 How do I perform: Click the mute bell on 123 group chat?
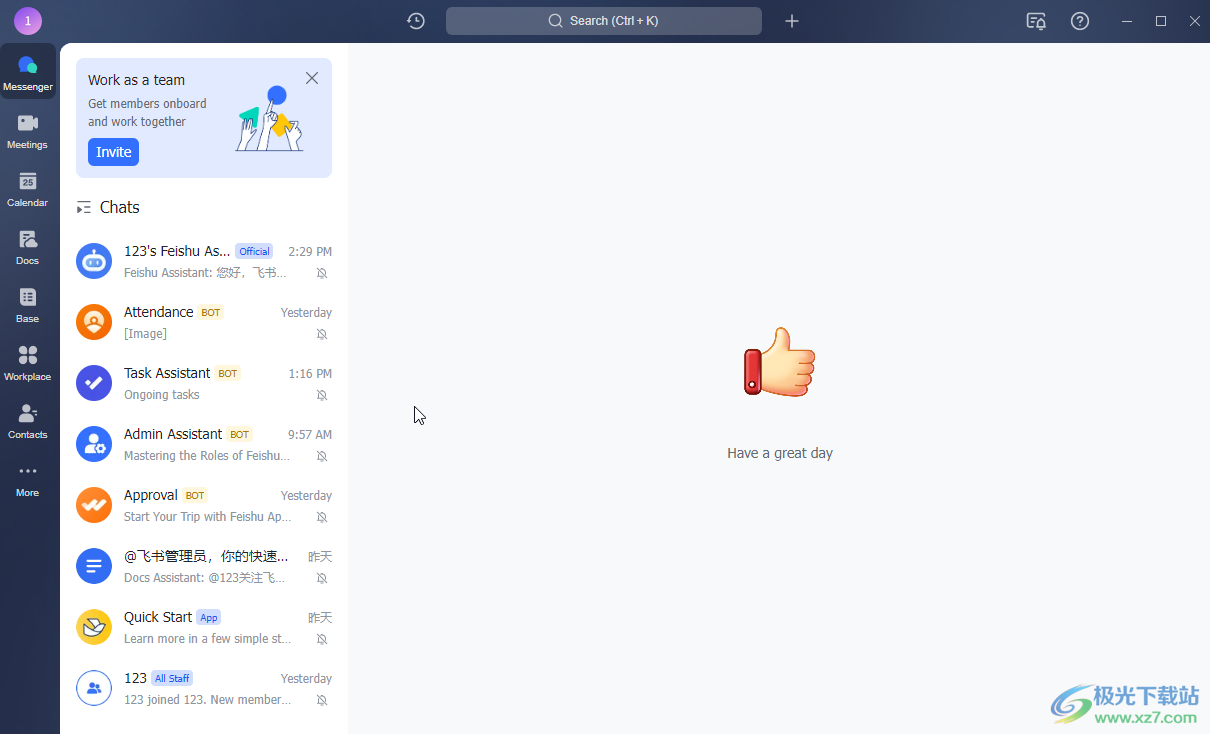pos(322,700)
